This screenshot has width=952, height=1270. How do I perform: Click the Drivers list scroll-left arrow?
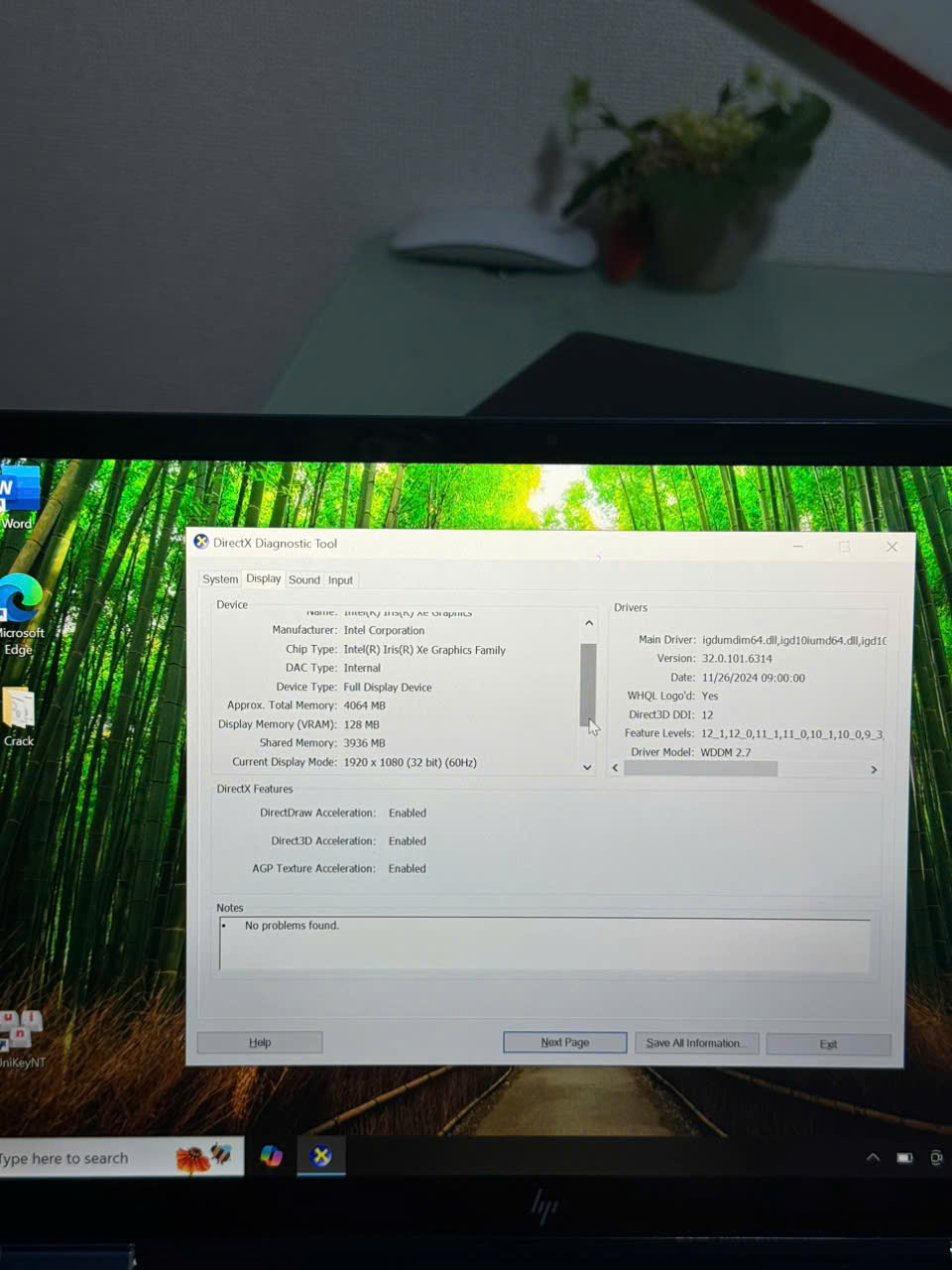coord(615,768)
